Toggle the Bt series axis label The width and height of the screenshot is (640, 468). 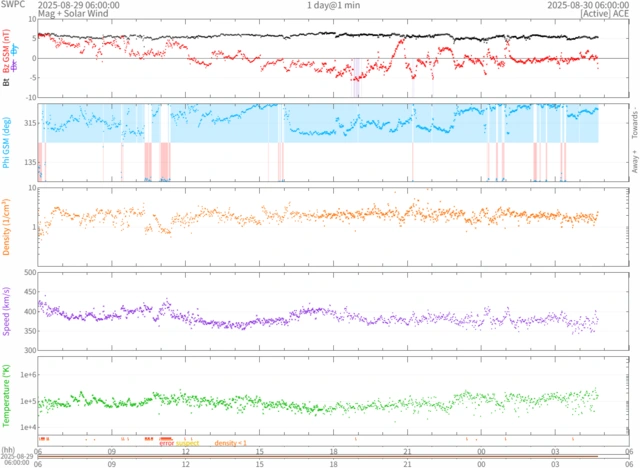click(x=7, y=82)
